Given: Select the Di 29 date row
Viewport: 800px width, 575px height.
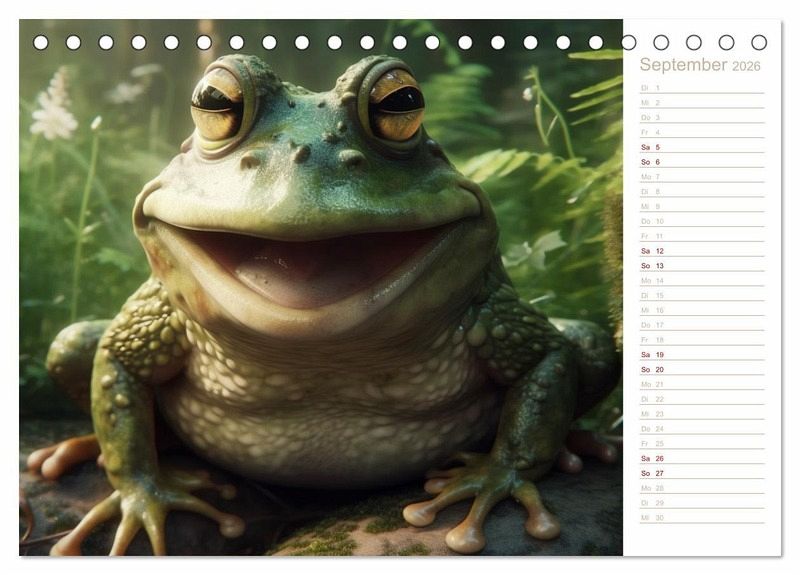Looking at the screenshot, I should (702, 503).
